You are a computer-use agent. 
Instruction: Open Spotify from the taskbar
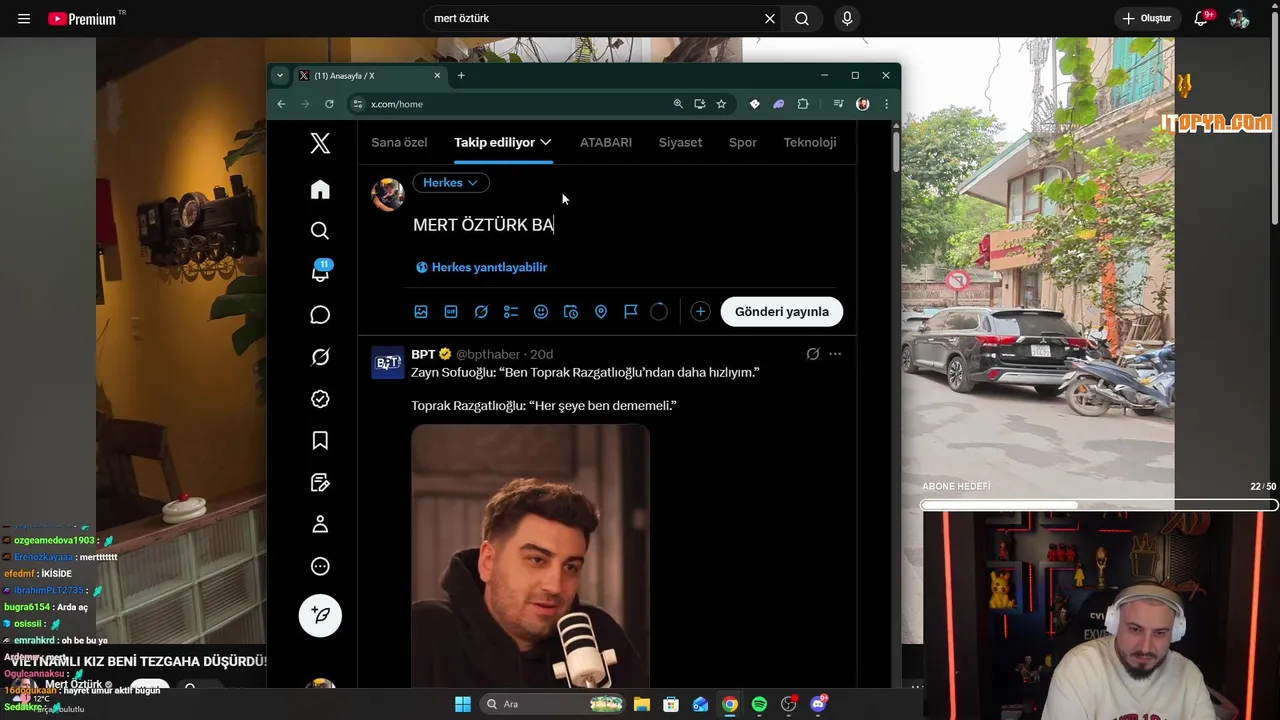tap(759, 704)
